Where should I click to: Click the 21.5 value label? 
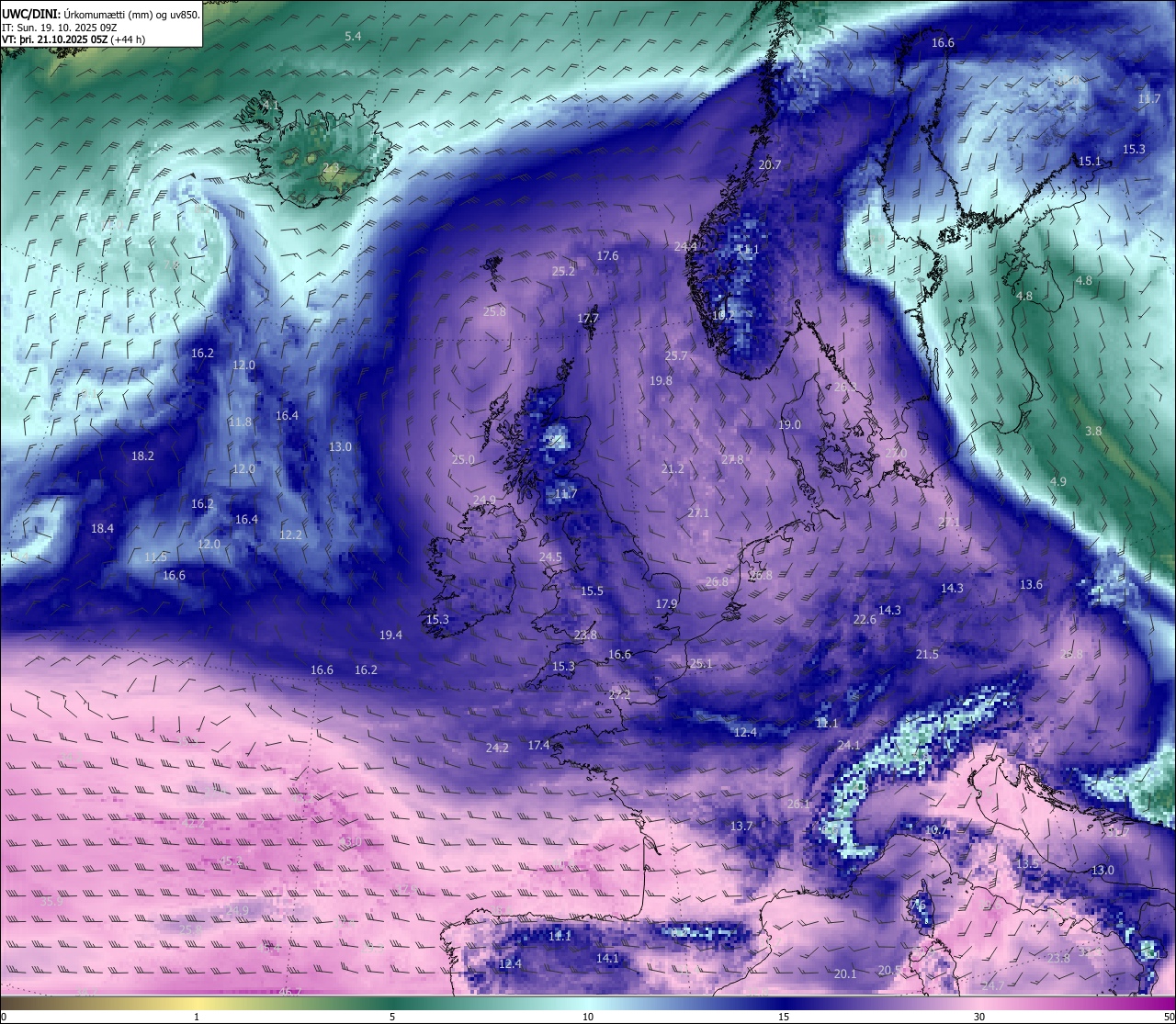click(927, 654)
